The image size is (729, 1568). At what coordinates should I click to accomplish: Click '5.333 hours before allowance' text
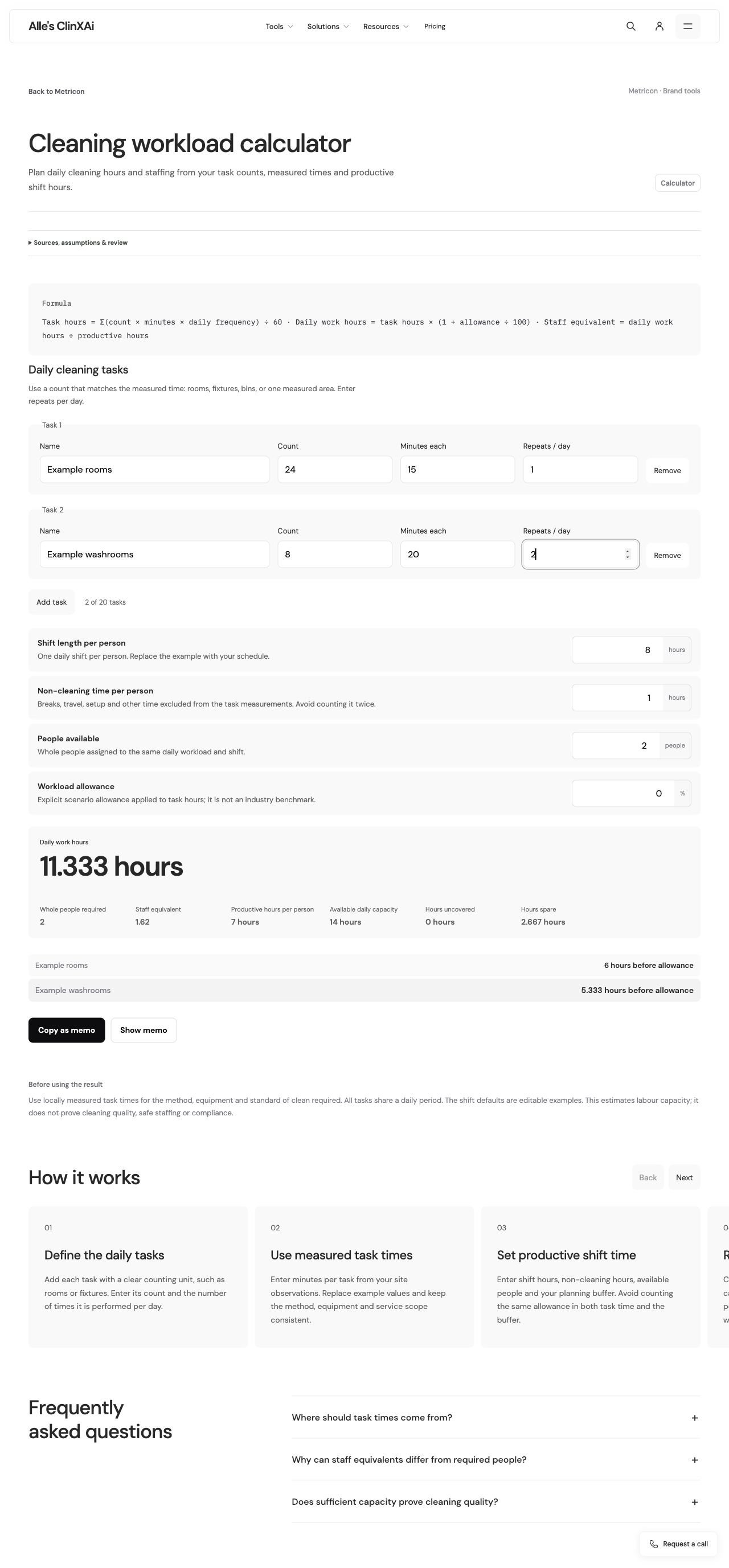click(637, 990)
